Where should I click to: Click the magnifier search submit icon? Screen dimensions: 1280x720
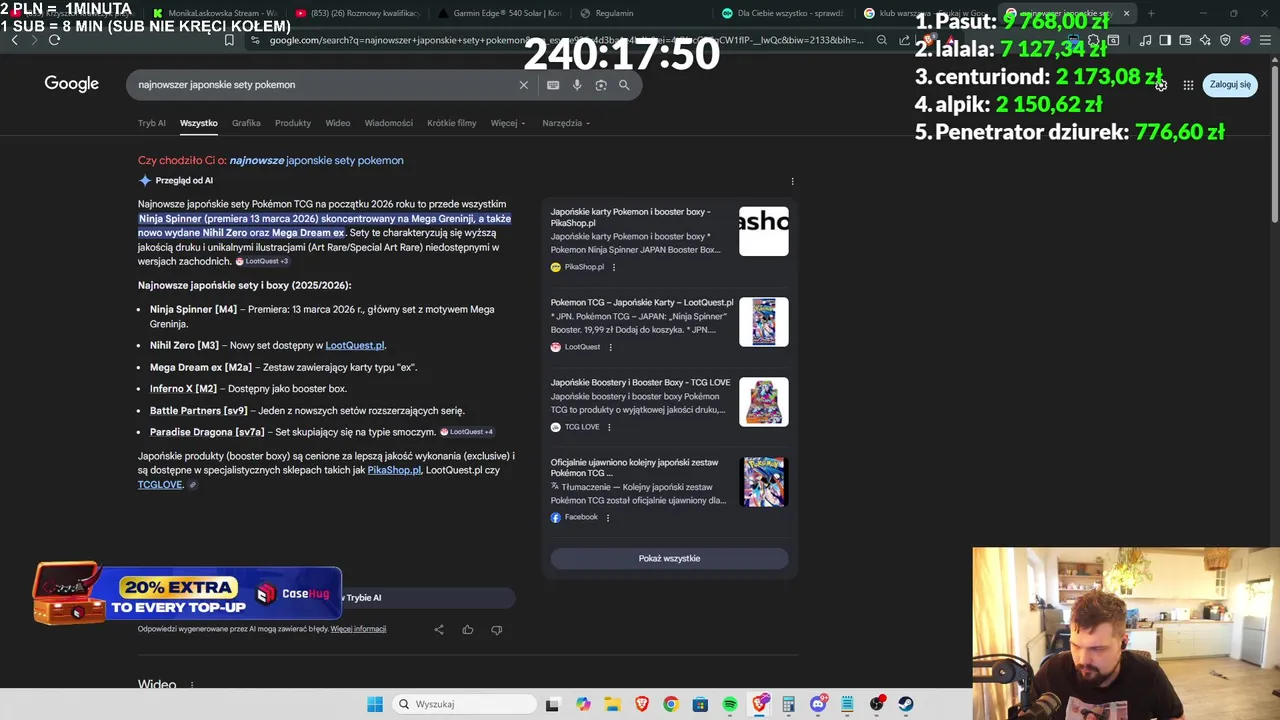click(624, 85)
